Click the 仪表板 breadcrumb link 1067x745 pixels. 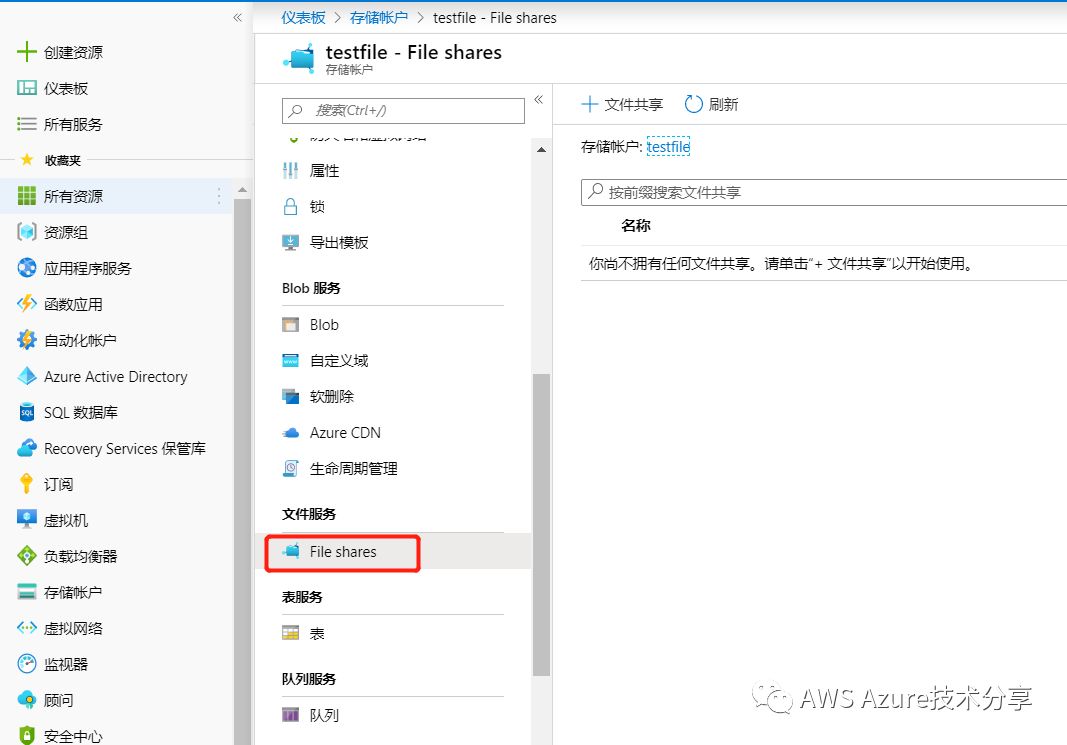pos(303,18)
